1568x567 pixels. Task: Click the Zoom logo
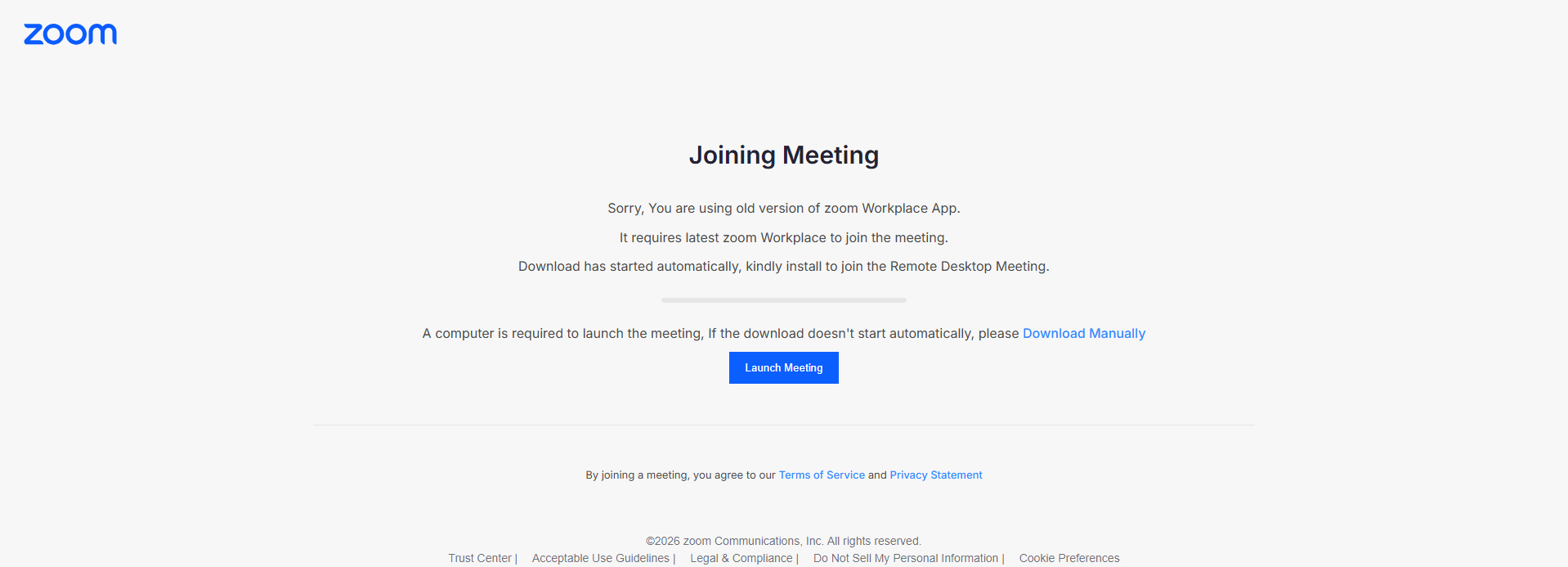point(70,34)
